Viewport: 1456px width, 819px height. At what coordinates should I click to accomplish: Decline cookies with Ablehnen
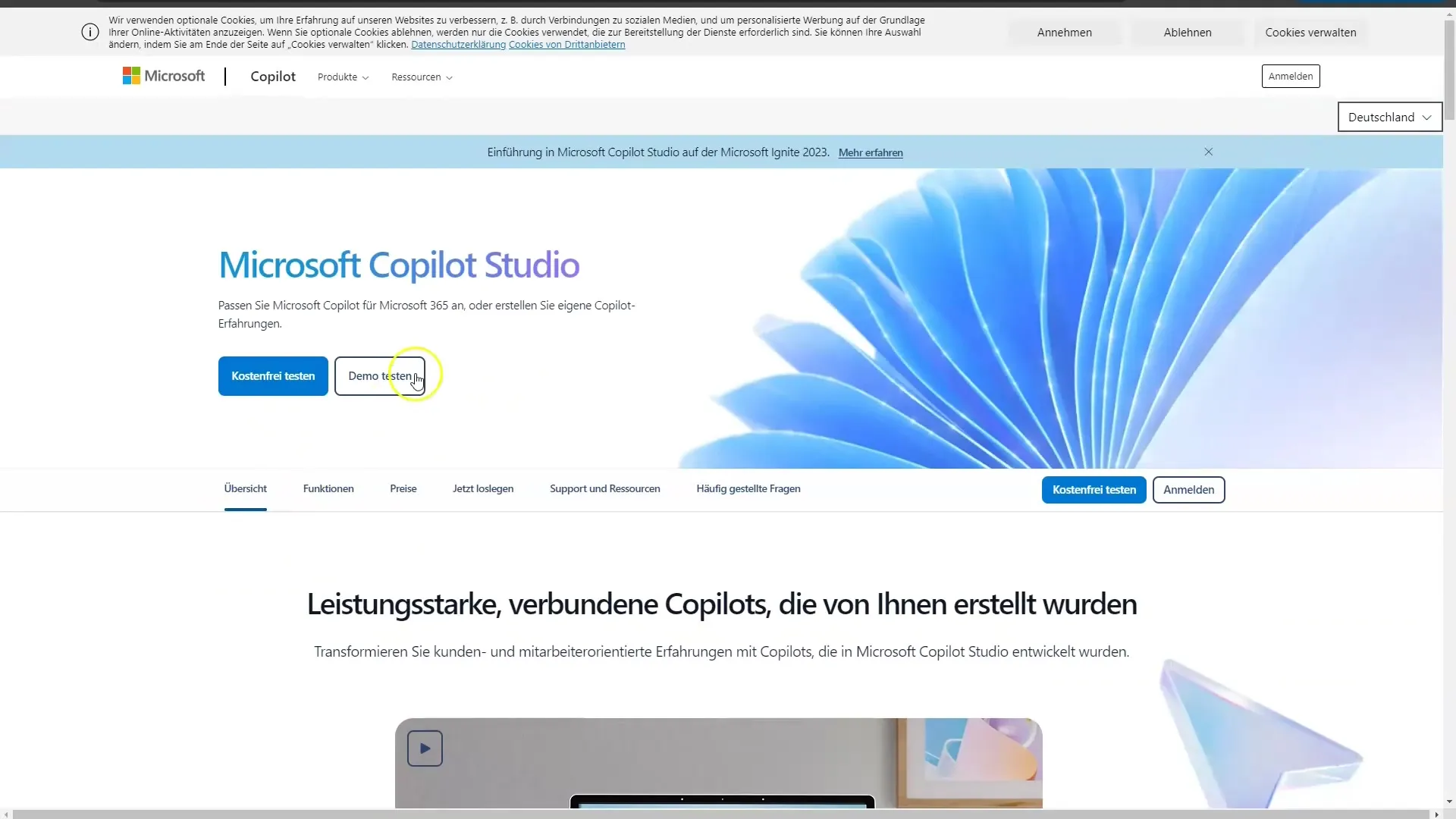(1188, 33)
